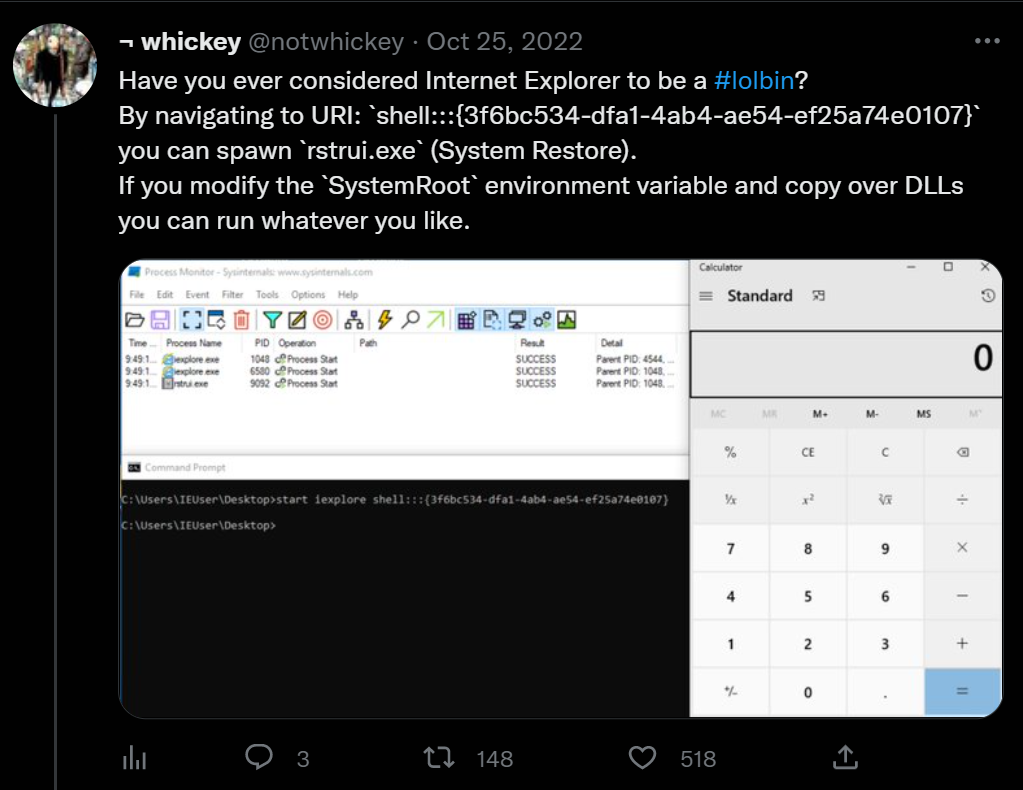Screen dimensions: 1023x790
Task: Open the calculator hamburger navigation menu
Action: pos(705,296)
